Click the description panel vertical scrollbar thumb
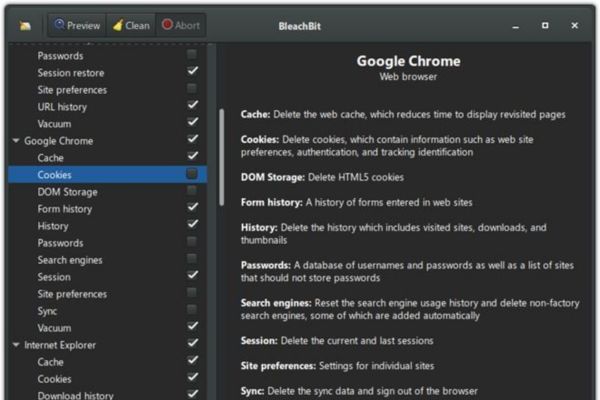 coord(222,158)
